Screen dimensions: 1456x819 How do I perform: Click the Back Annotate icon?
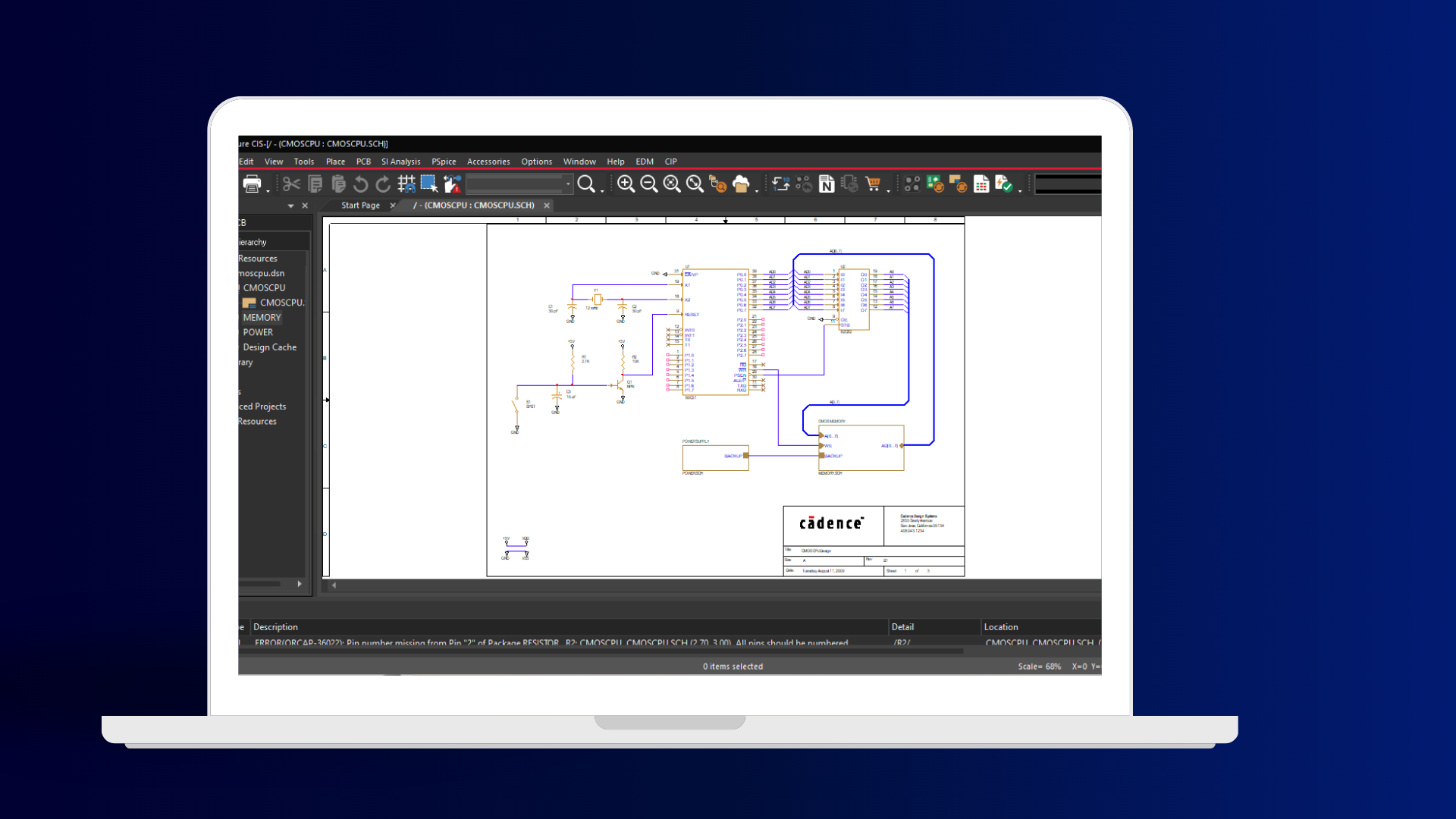(x=804, y=184)
